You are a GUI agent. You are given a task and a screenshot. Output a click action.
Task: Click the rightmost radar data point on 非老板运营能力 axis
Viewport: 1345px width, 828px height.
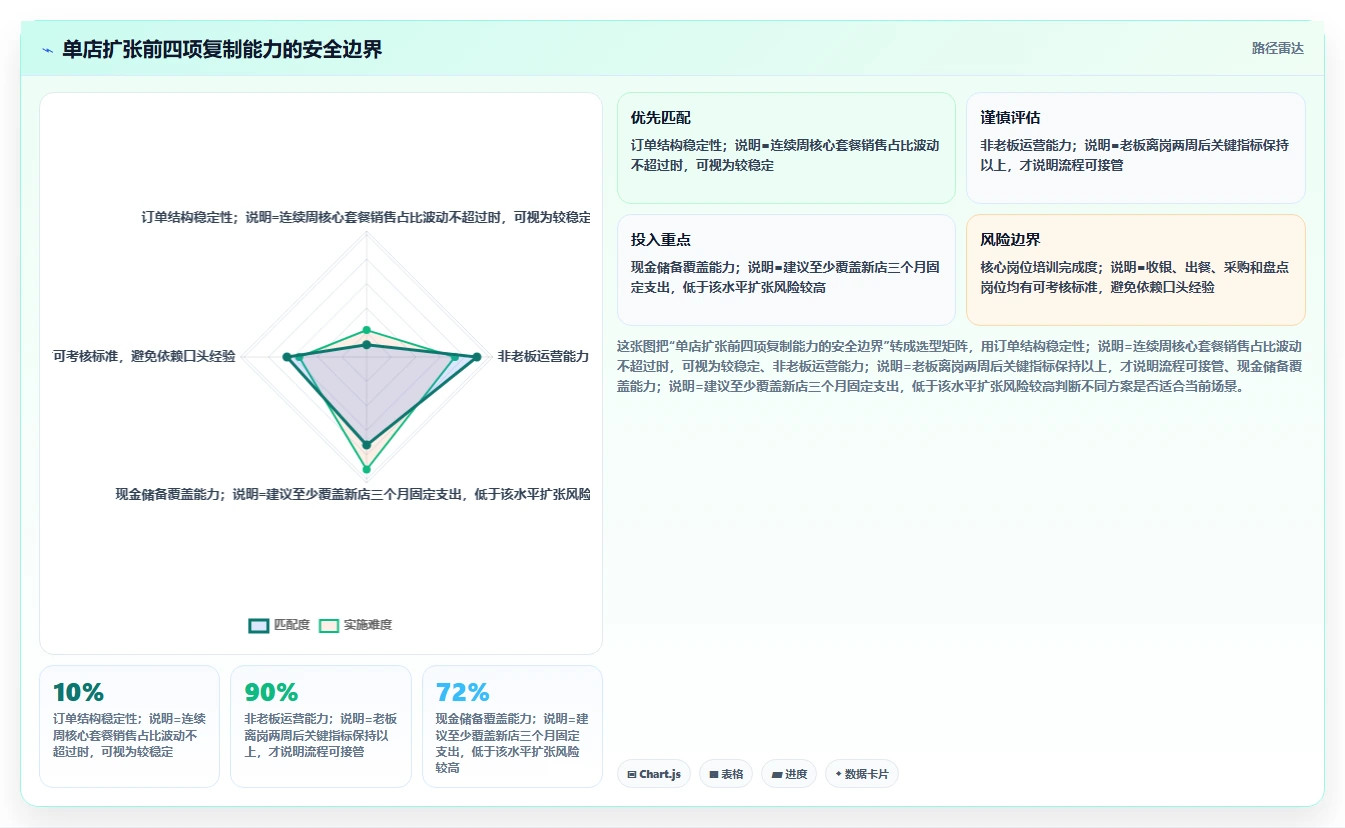tap(477, 357)
